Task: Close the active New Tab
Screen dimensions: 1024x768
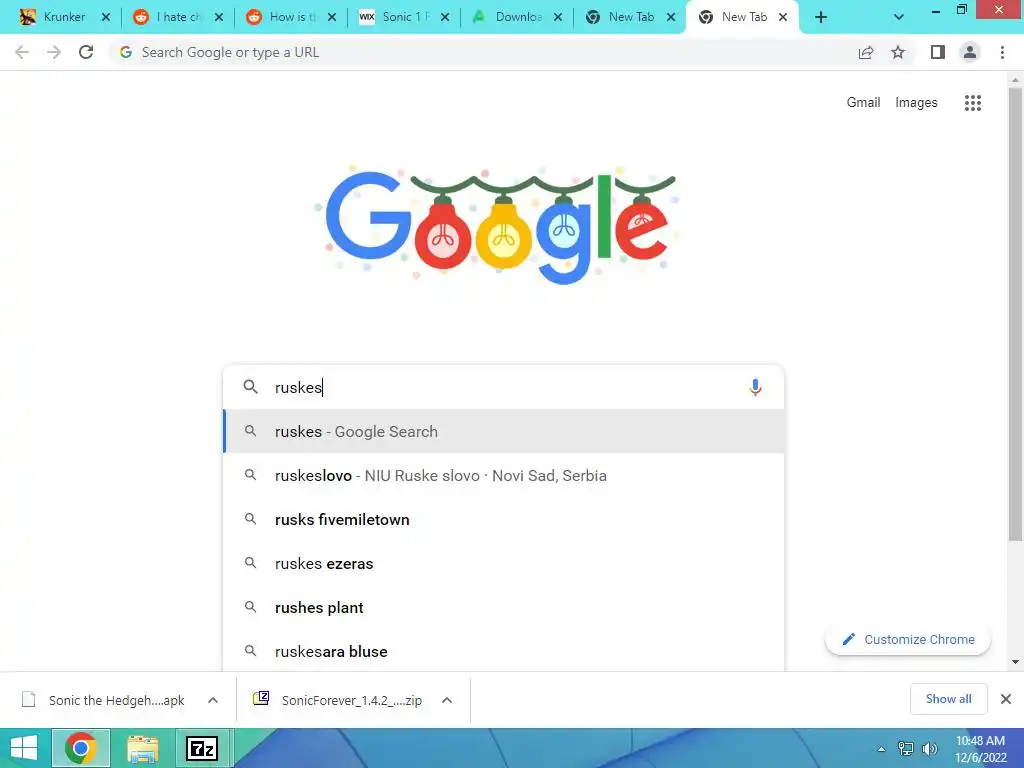Action: click(x=783, y=18)
